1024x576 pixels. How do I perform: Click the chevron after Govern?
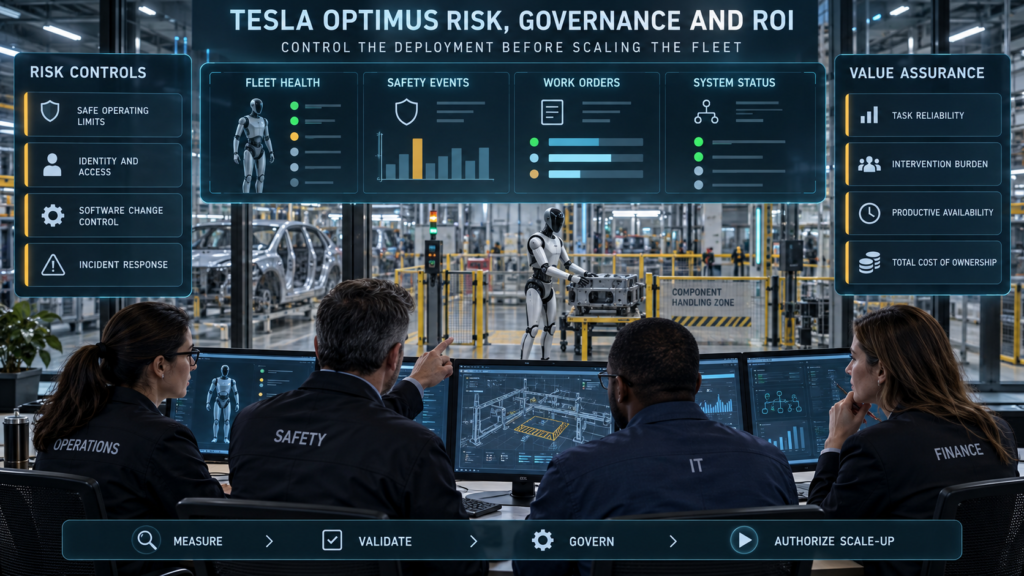pos(673,541)
